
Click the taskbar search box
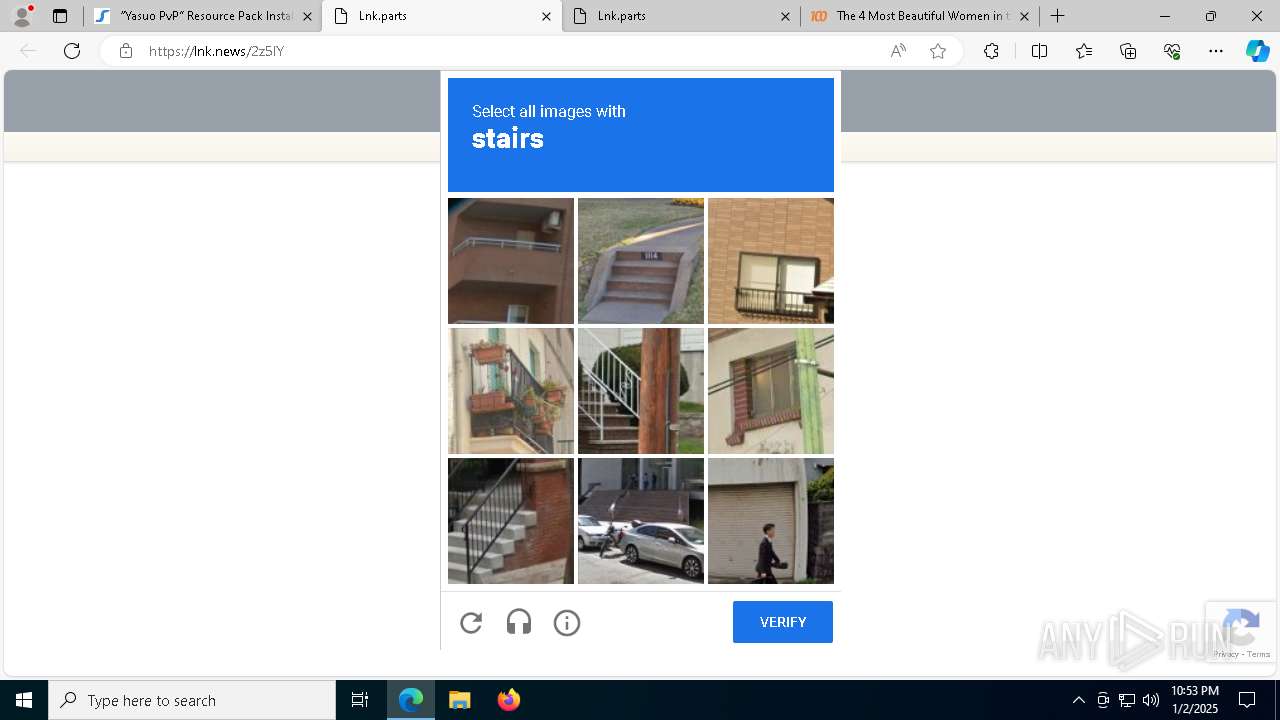tap(192, 700)
